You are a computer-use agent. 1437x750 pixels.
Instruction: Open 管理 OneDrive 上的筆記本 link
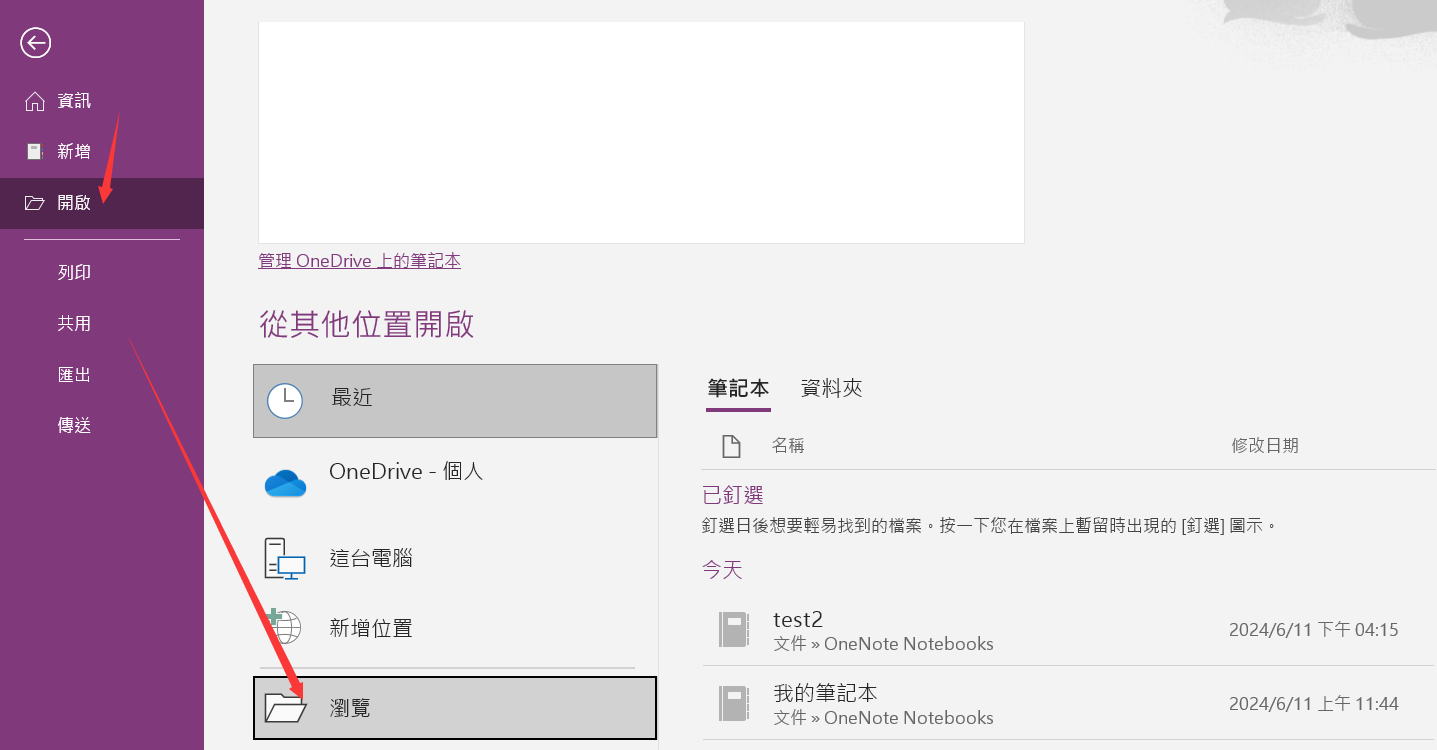[x=360, y=261]
